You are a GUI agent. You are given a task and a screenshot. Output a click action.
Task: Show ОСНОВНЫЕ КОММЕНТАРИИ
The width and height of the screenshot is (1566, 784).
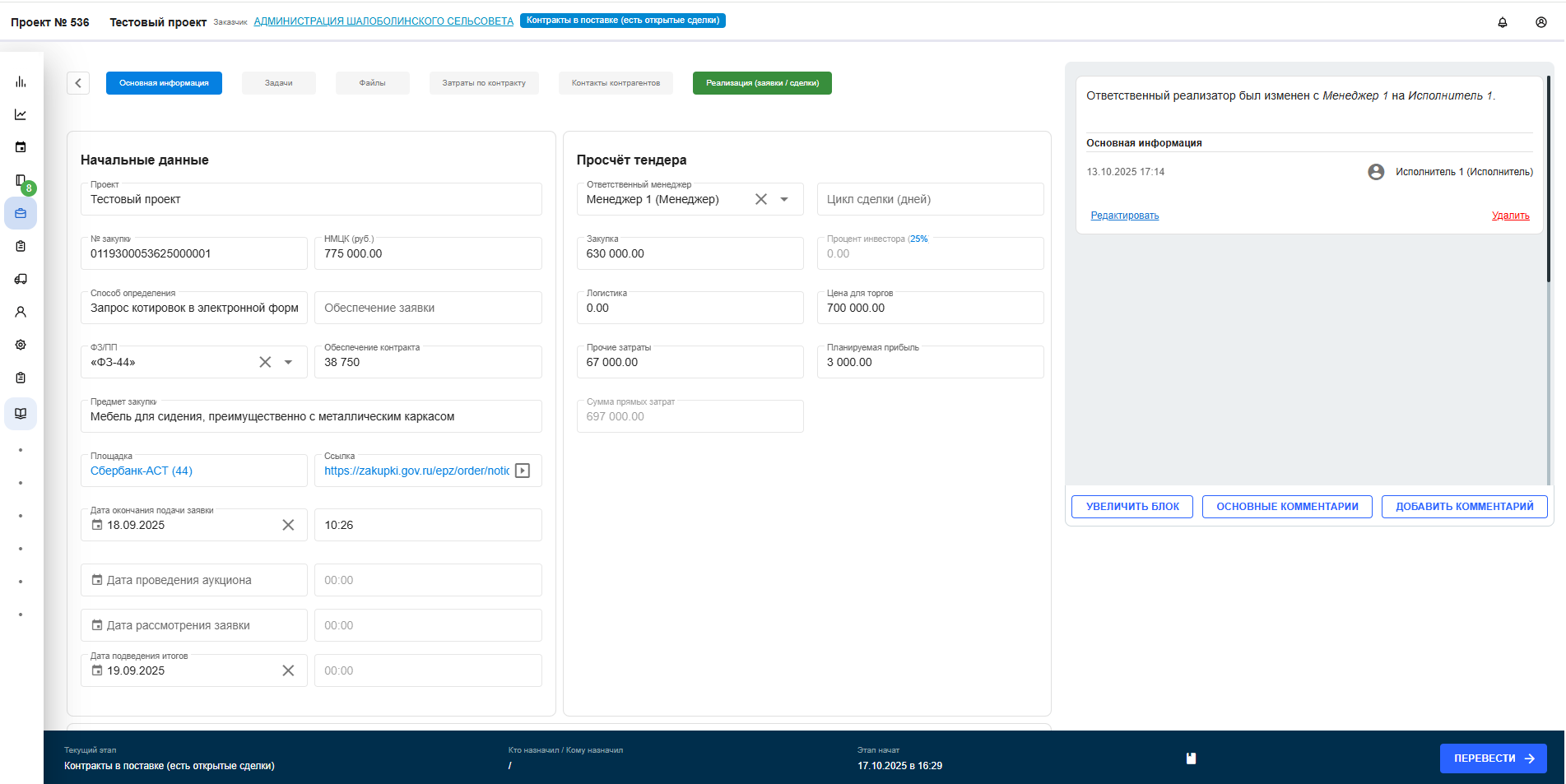(x=1287, y=507)
